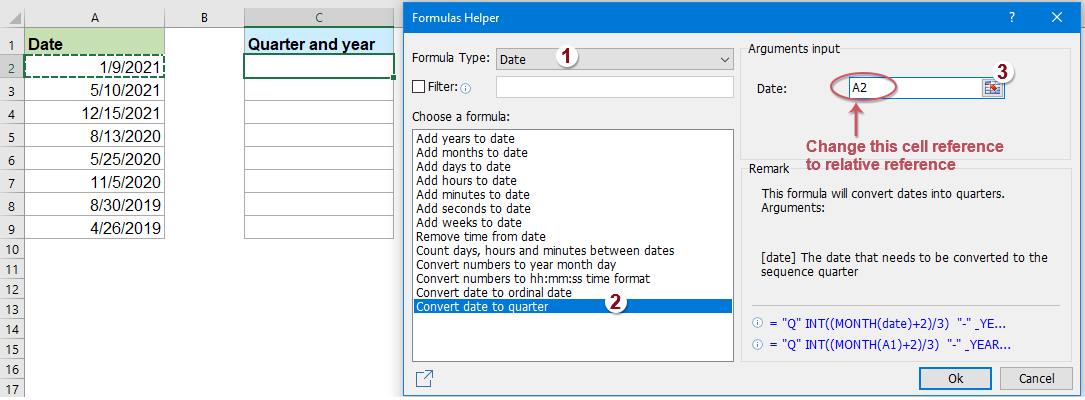Select cell A2 containing 1/9/2021
This screenshot has width=1085, height=400.
click(x=94, y=66)
